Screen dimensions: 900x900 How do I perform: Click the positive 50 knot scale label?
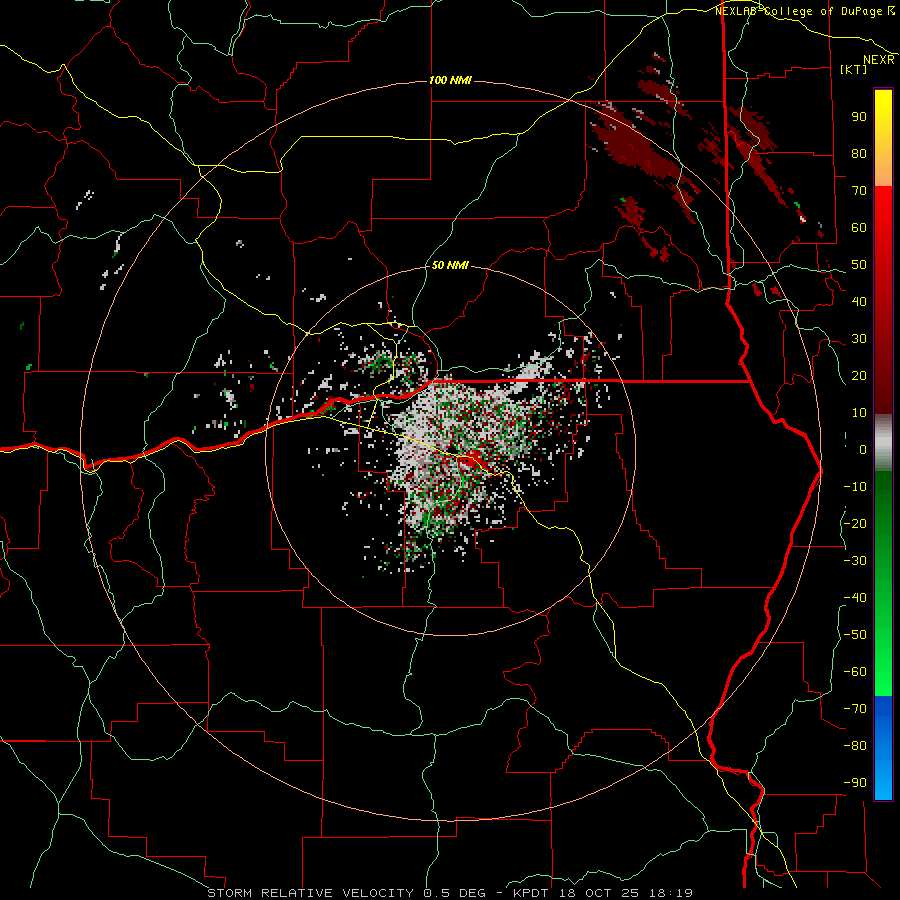(859, 265)
